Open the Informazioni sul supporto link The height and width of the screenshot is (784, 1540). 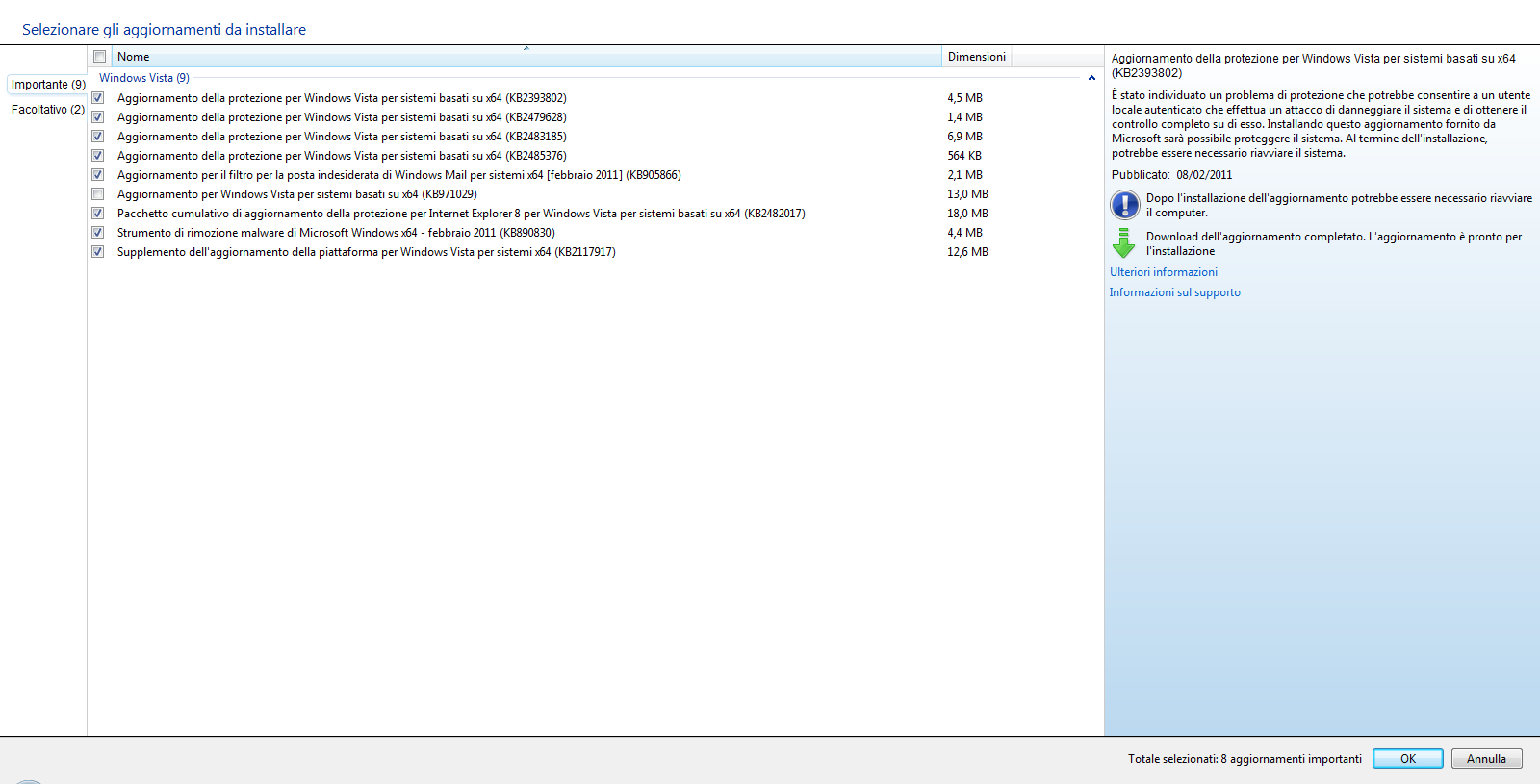pyautogui.click(x=1175, y=292)
